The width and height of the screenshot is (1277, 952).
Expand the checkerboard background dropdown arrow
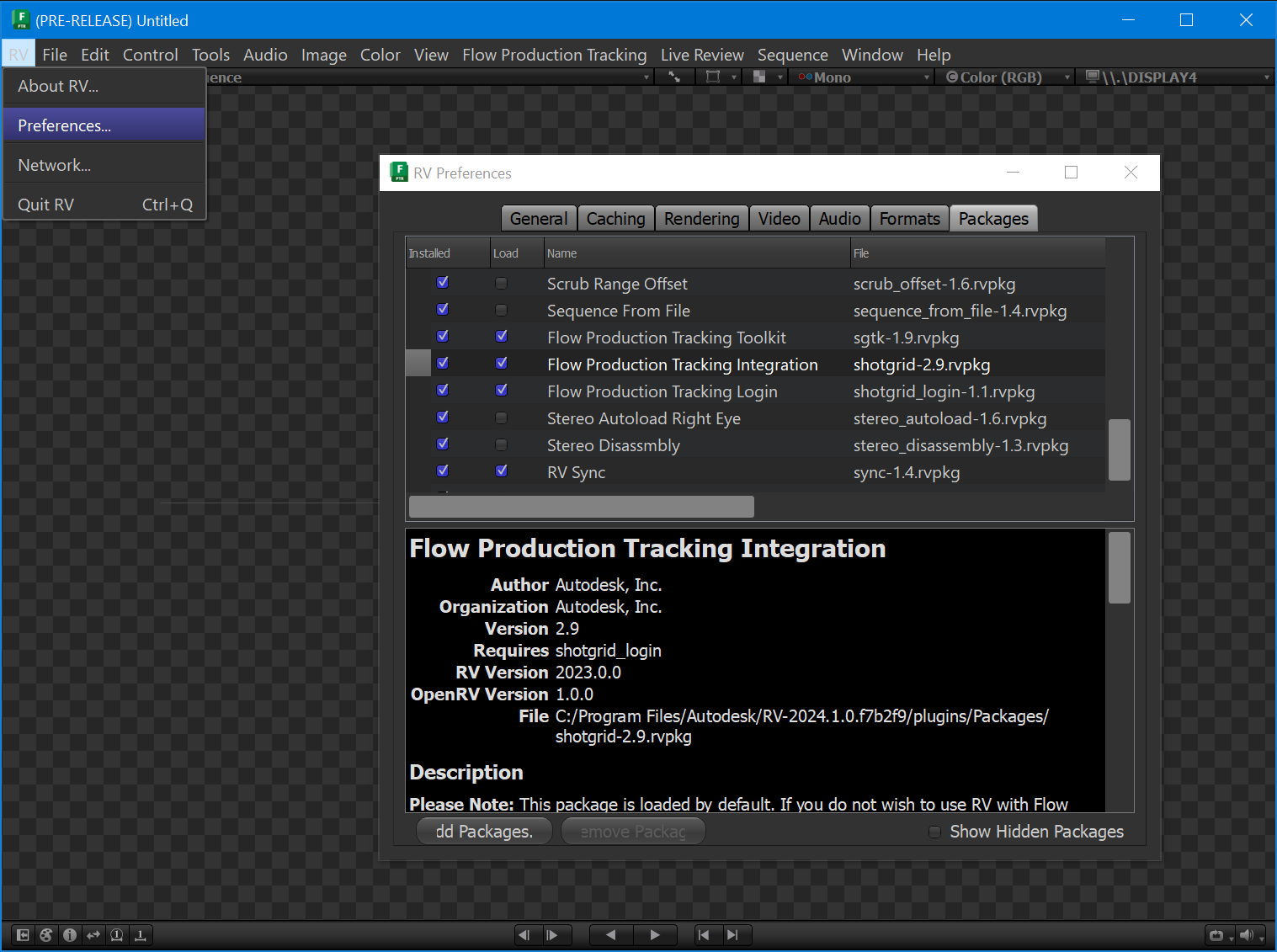[x=780, y=77]
